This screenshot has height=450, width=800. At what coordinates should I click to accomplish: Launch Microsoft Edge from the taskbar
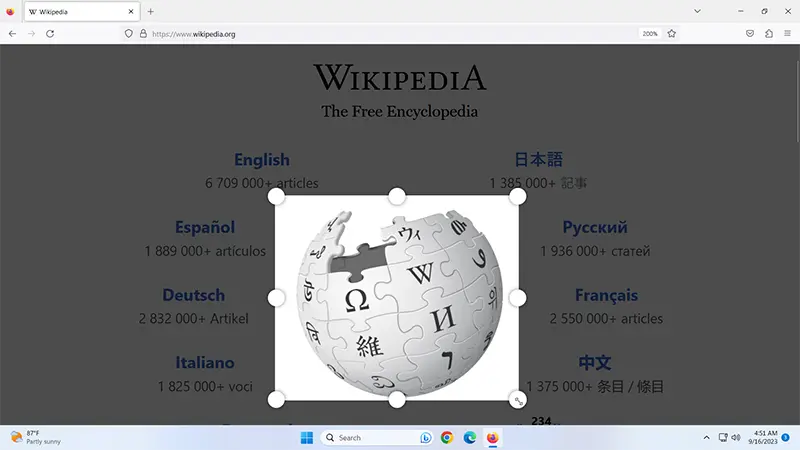[x=470, y=438]
